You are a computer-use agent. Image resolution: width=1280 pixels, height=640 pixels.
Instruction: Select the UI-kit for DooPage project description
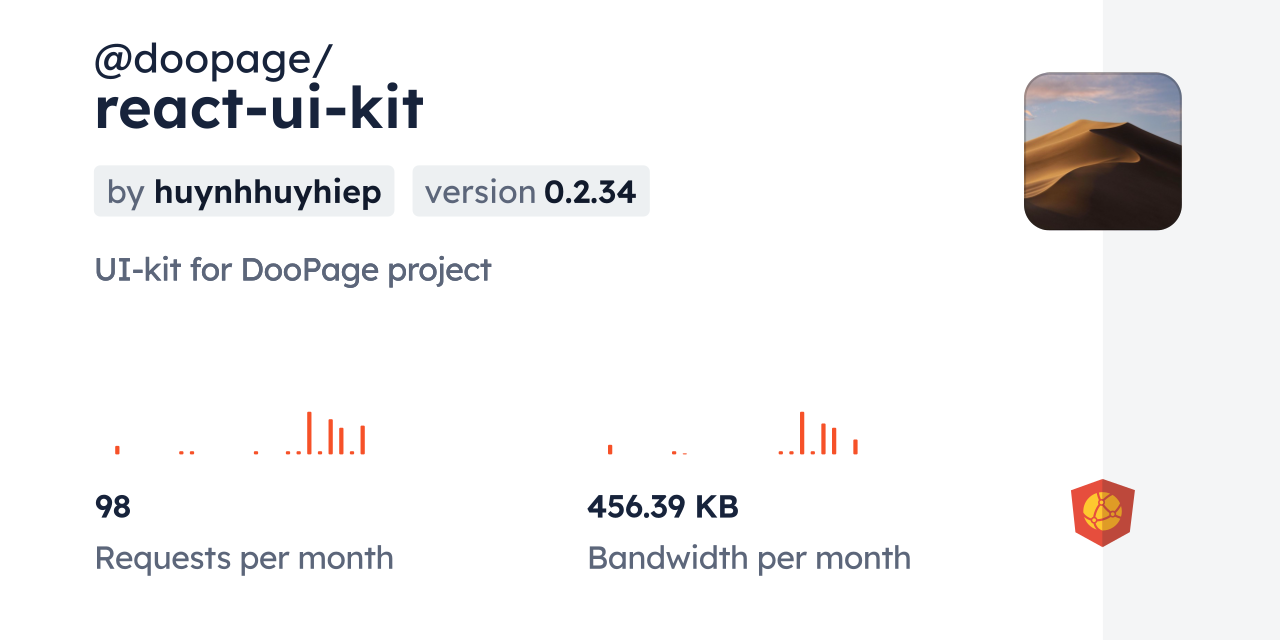pos(293,270)
